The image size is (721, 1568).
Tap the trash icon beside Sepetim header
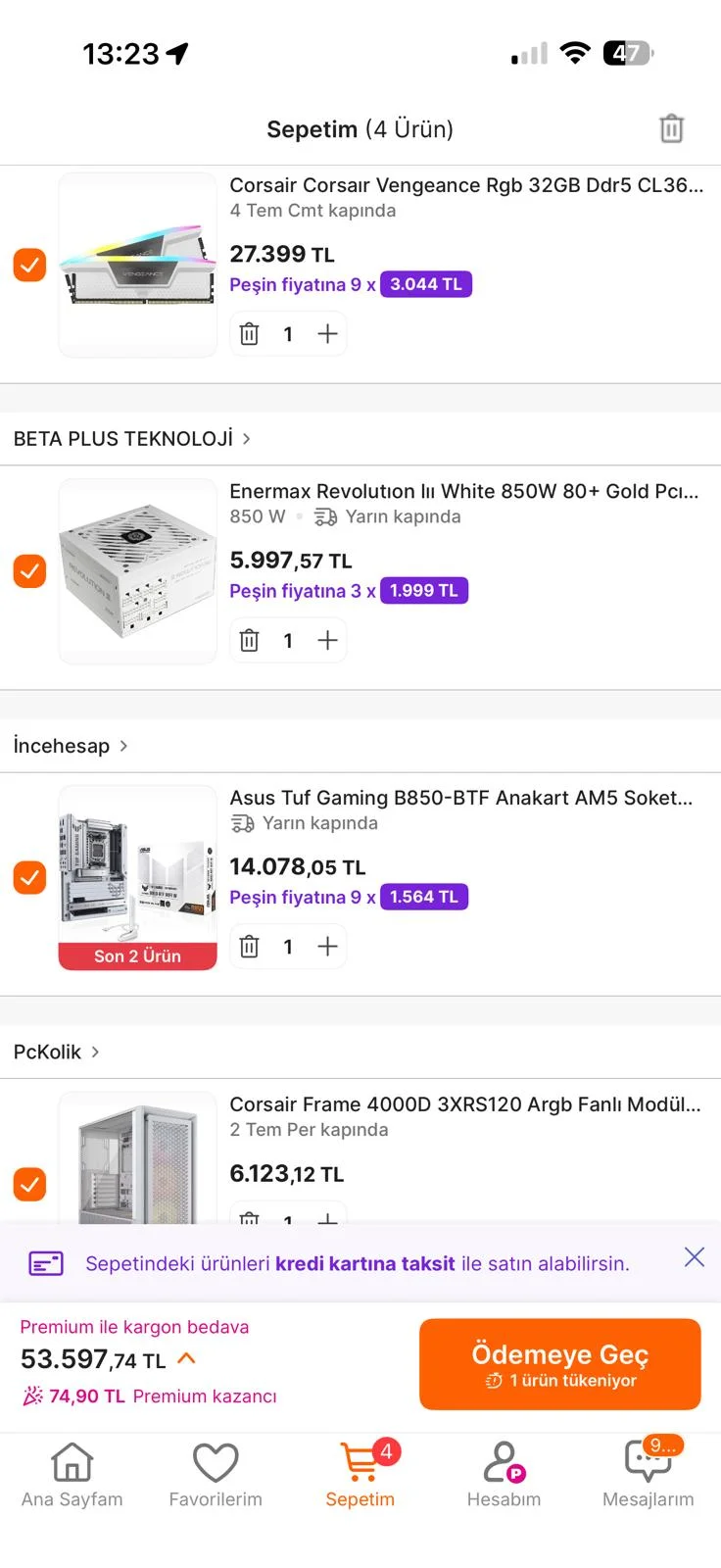pyautogui.click(x=671, y=128)
